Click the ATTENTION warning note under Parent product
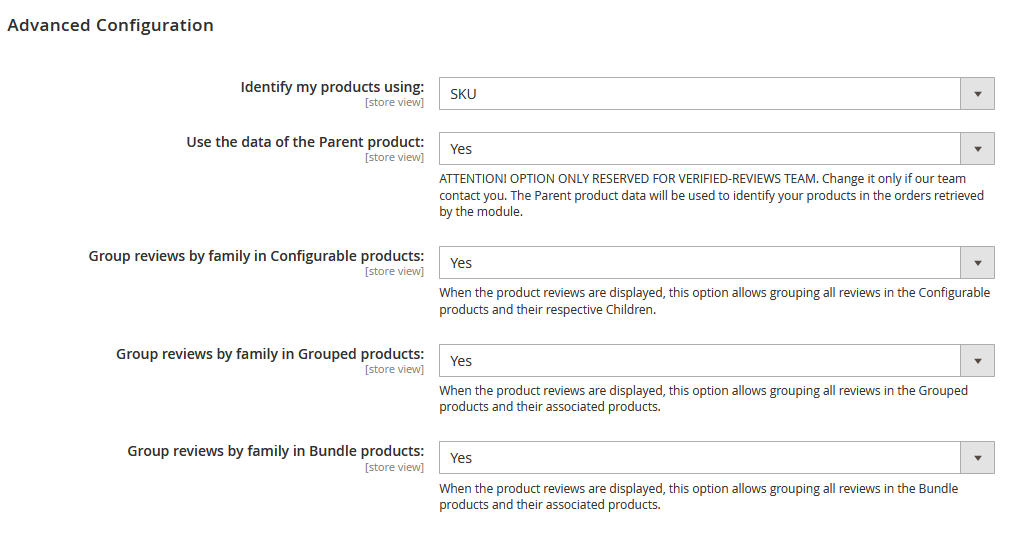The width and height of the screenshot is (1019, 544). click(711, 195)
